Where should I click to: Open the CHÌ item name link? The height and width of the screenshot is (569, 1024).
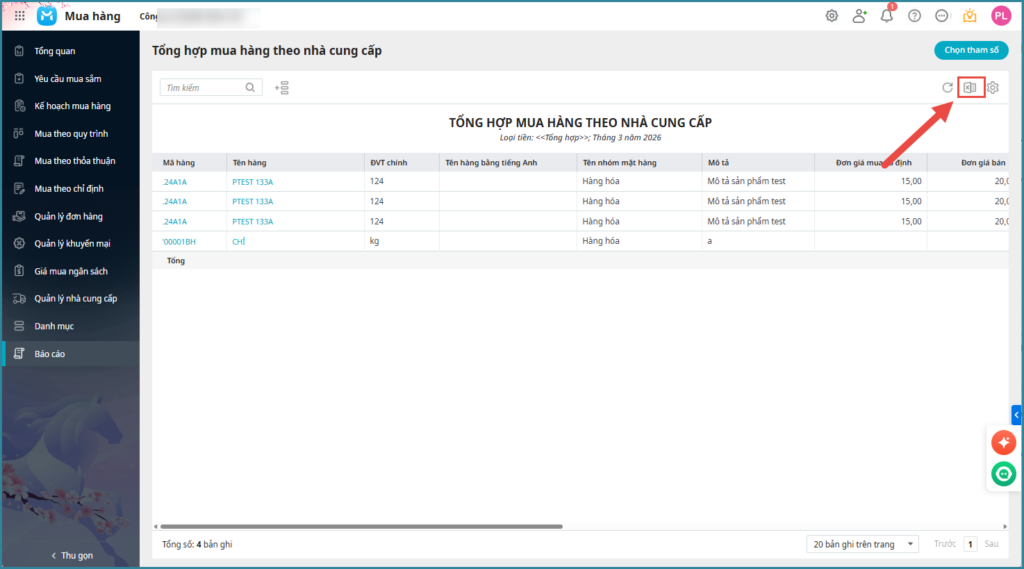238,242
